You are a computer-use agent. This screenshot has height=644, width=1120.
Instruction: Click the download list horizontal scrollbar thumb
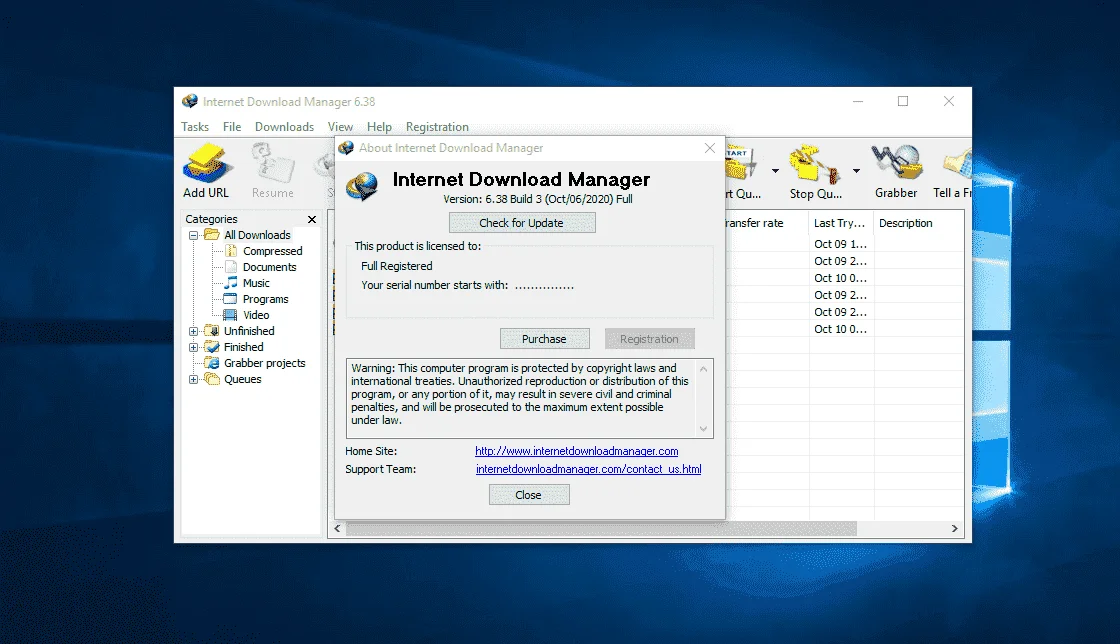click(601, 528)
